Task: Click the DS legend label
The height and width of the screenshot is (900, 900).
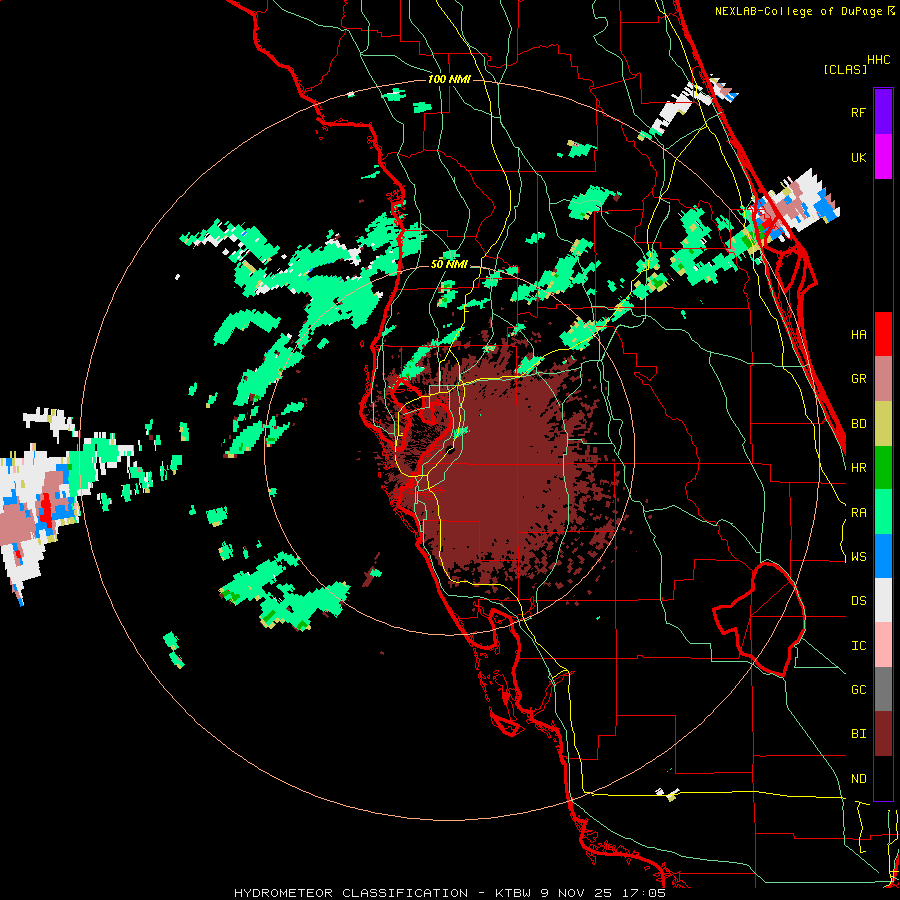Action: pos(858,601)
